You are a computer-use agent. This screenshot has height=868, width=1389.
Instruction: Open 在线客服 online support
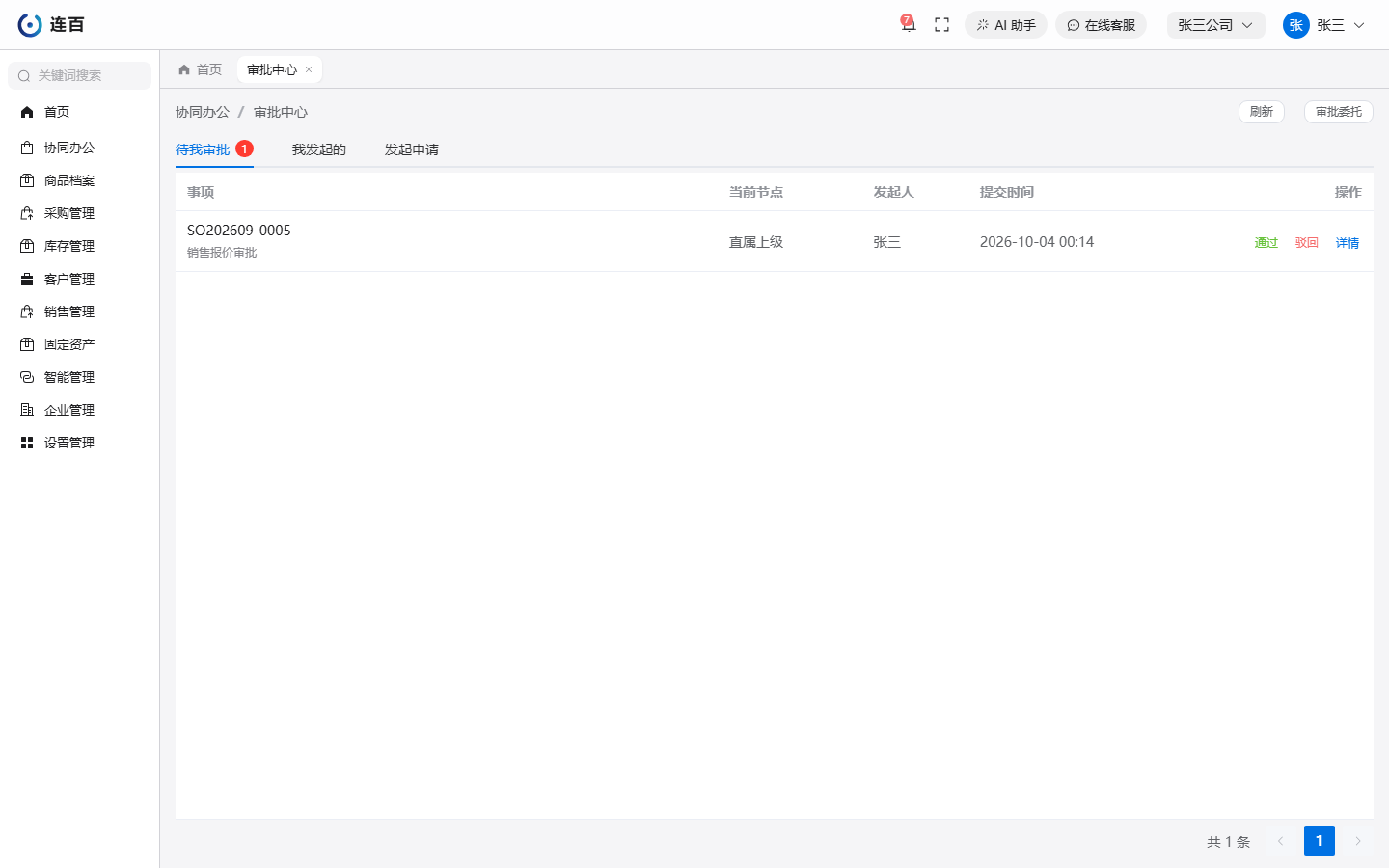click(1101, 25)
